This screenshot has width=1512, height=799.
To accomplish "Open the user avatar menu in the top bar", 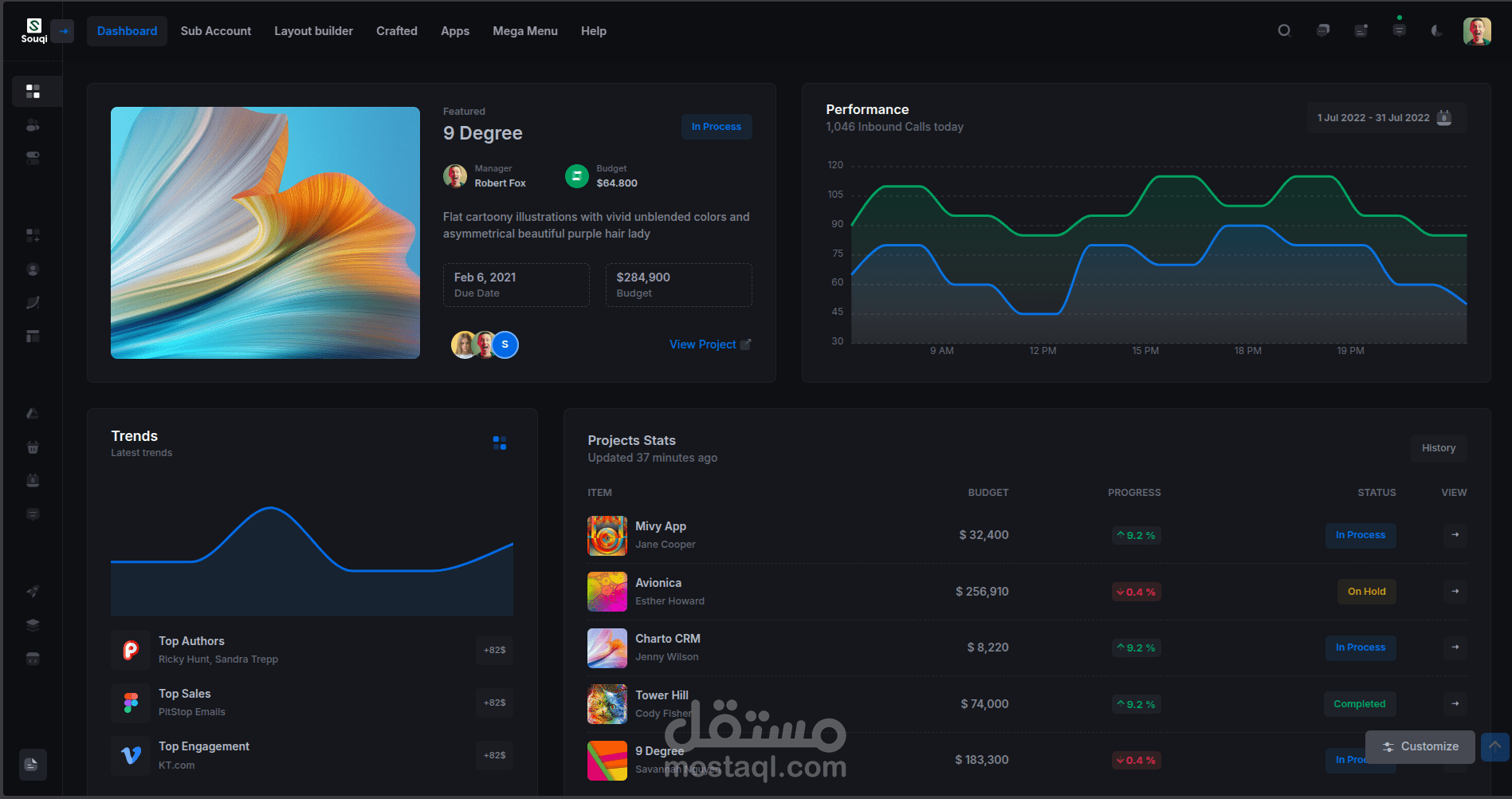I will coord(1477,31).
